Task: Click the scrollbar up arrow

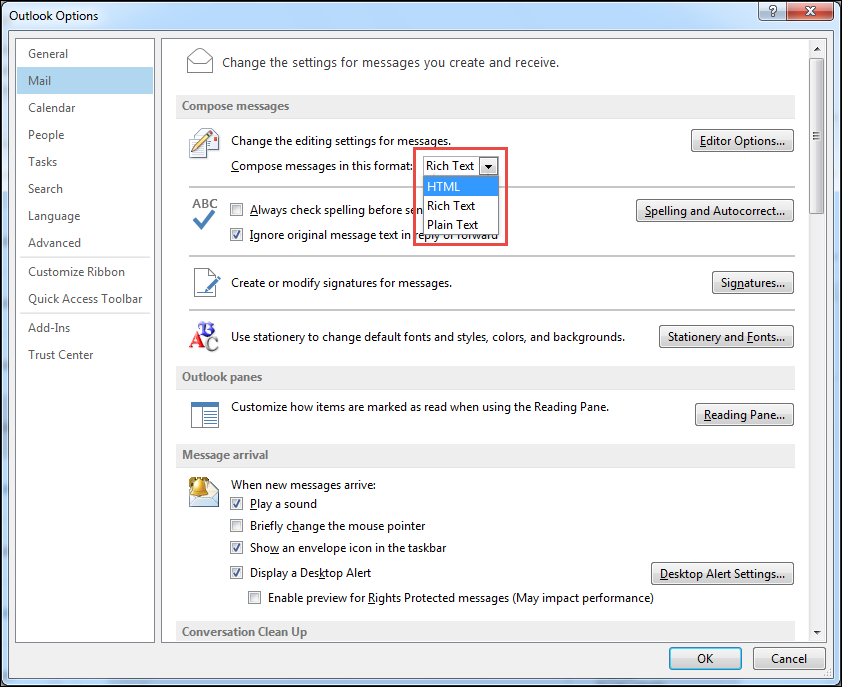Action: click(x=817, y=49)
